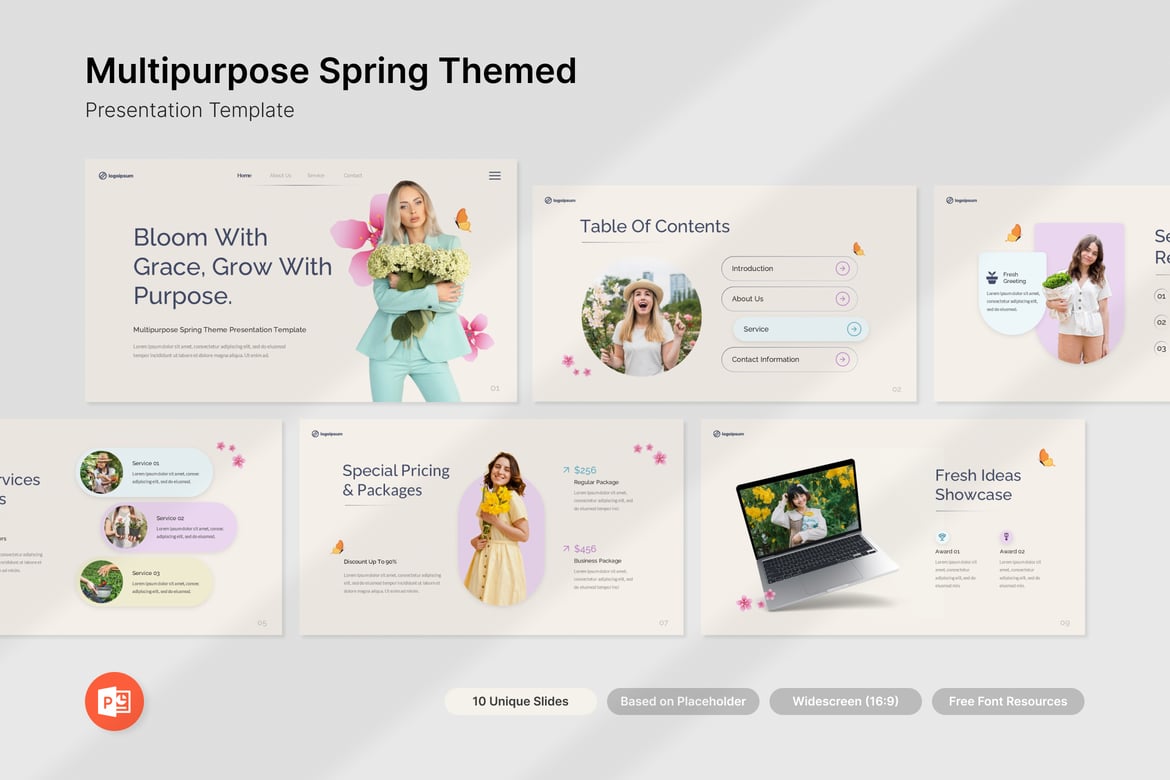
Task: Click the highlighted Service button in Table Of Contents
Action: pyautogui.click(x=801, y=329)
